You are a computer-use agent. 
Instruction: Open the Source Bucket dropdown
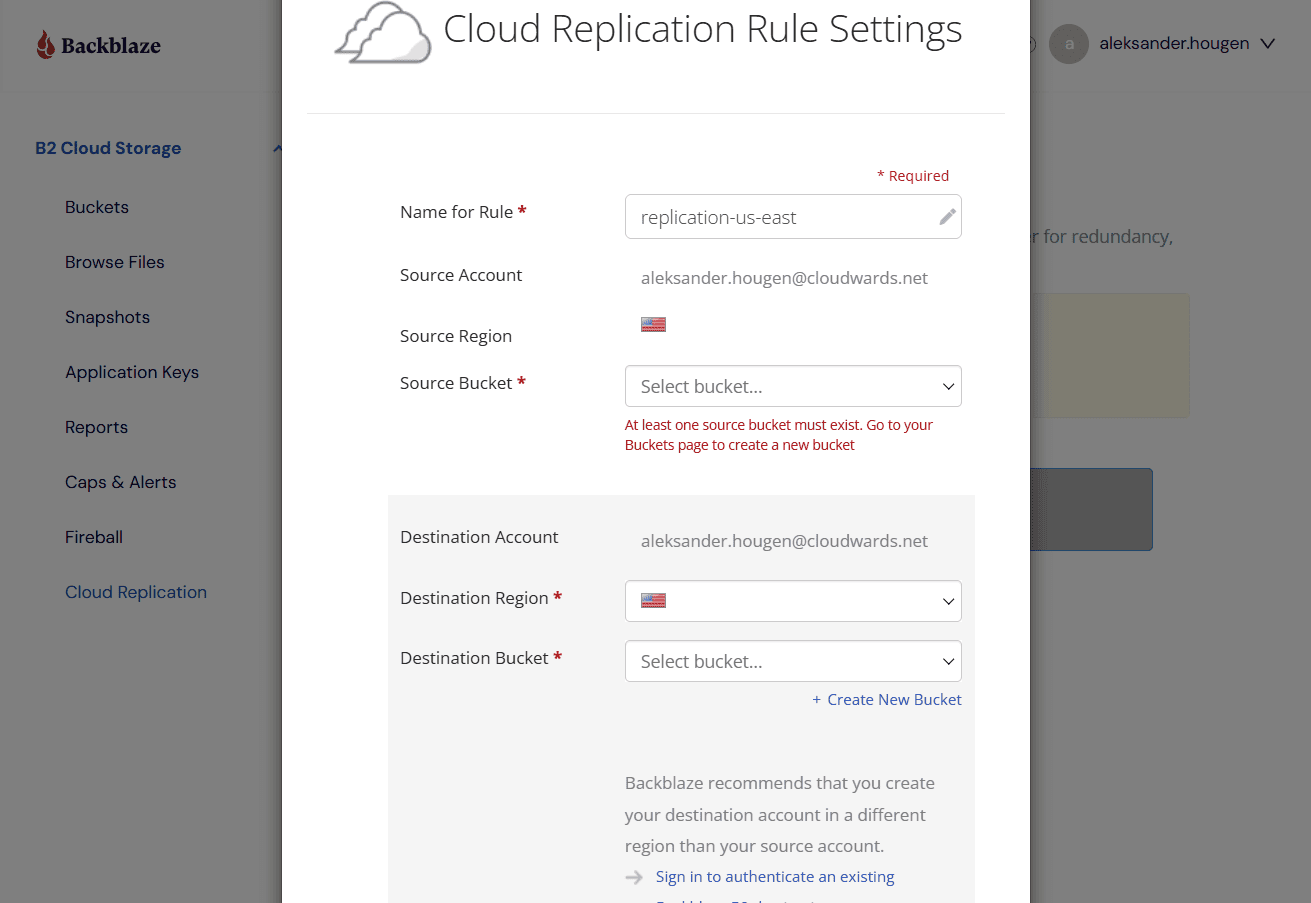point(793,386)
